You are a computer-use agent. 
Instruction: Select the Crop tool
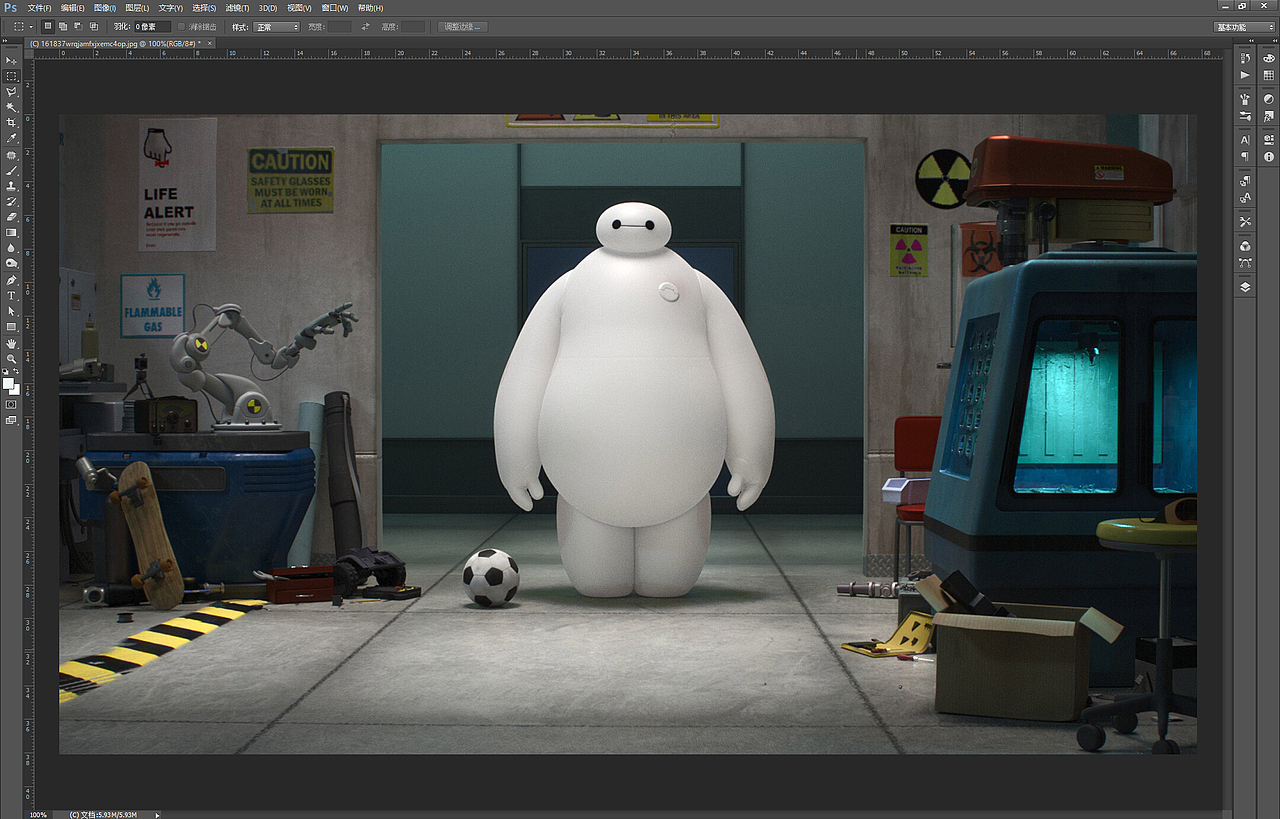(12, 122)
